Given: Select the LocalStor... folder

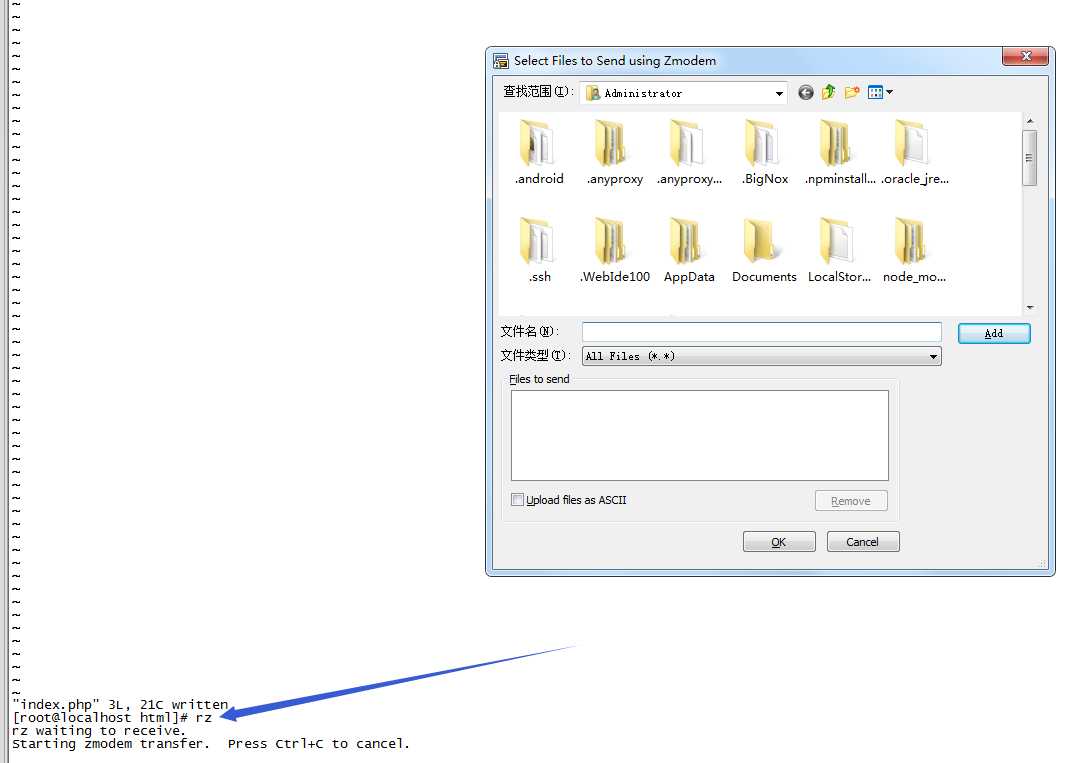Looking at the screenshot, I should (839, 250).
